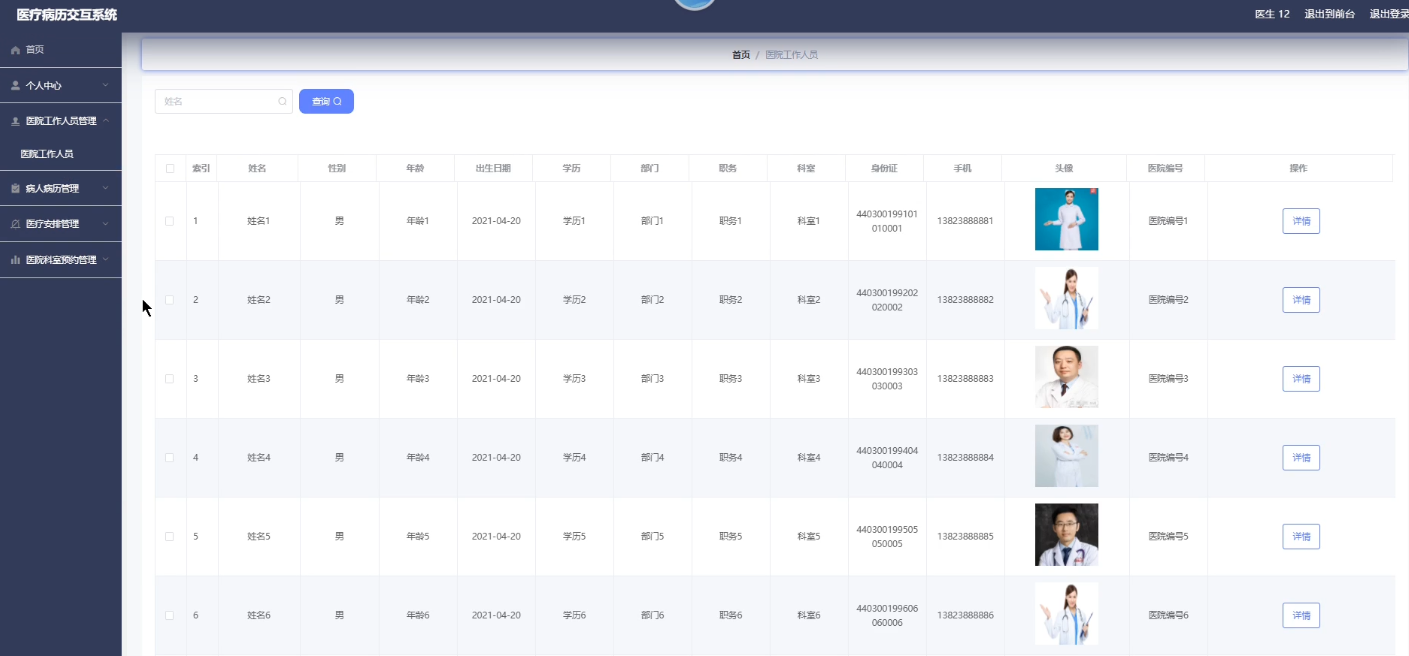Select the 医院工作人员 submenu item
1409x656 pixels.
pos(61,154)
